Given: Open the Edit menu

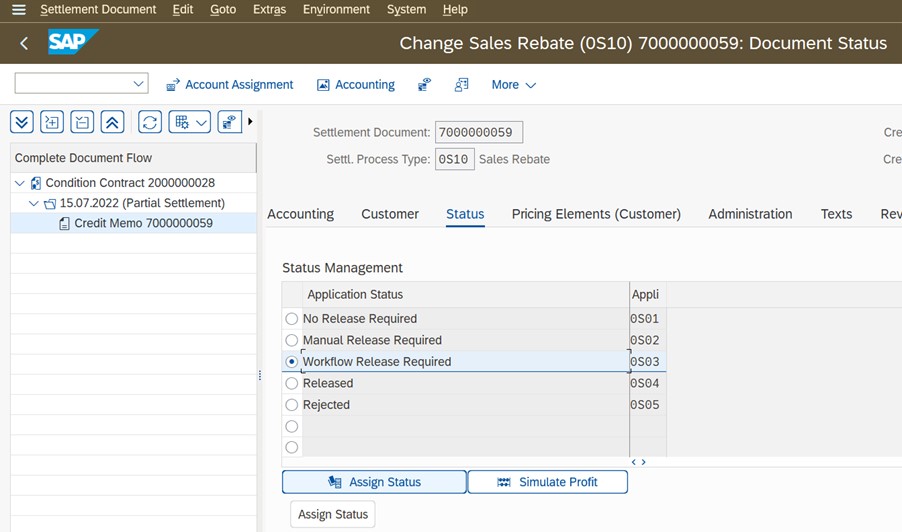Looking at the screenshot, I should (x=182, y=10).
